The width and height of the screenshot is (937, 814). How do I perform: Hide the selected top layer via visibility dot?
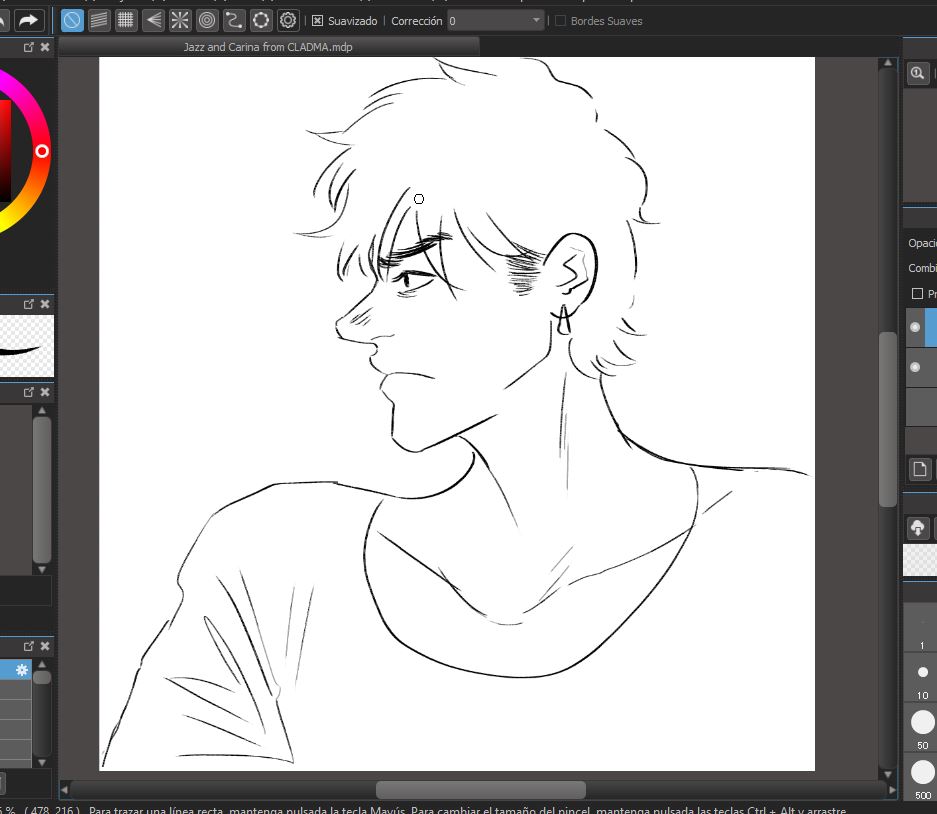click(914, 327)
